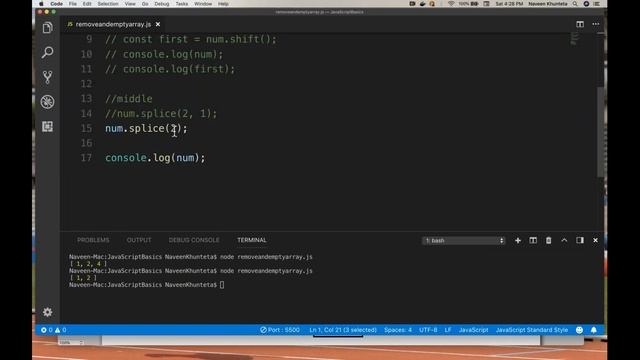The height and width of the screenshot is (360, 640).
Task: Open notifications bell in status bar
Action: (594, 330)
